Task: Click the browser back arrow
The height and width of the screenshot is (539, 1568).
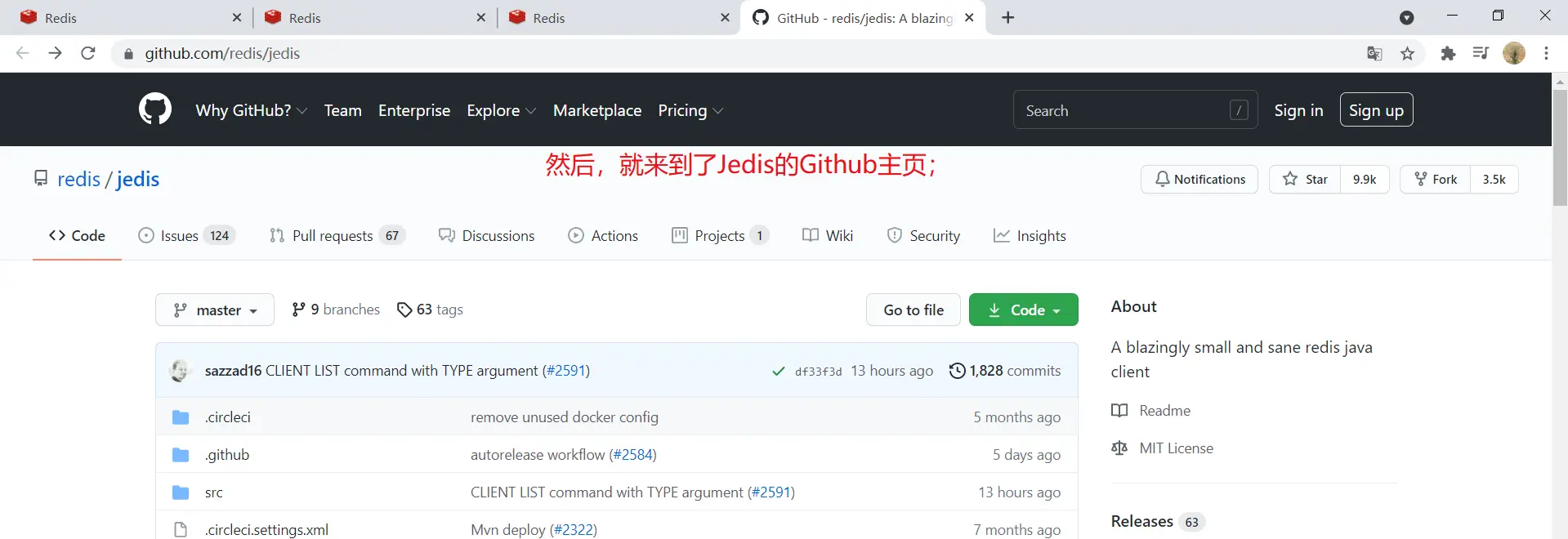Action: click(x=22, y=53)
